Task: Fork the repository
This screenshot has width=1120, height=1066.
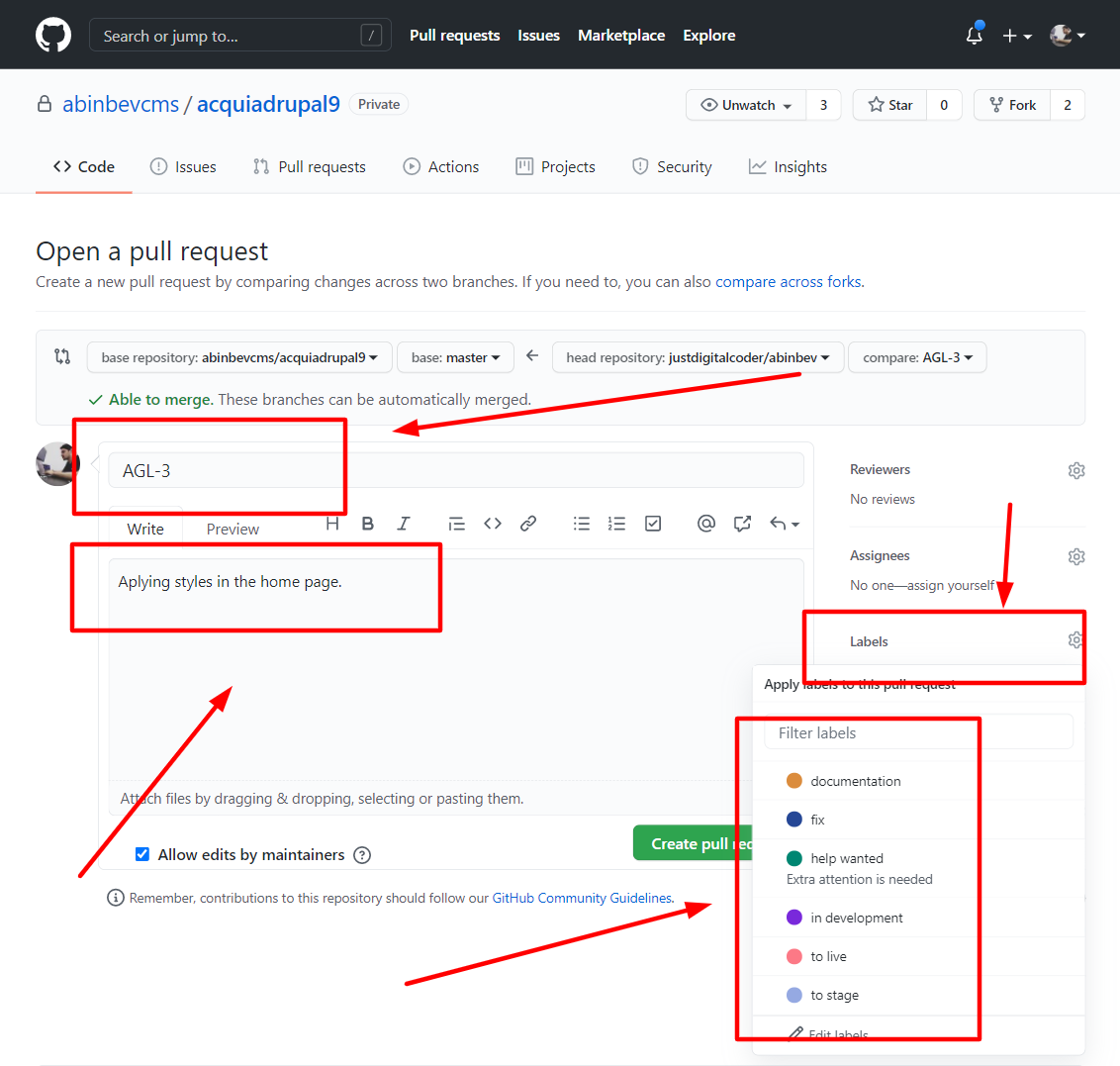Action: coord(1012,105)
